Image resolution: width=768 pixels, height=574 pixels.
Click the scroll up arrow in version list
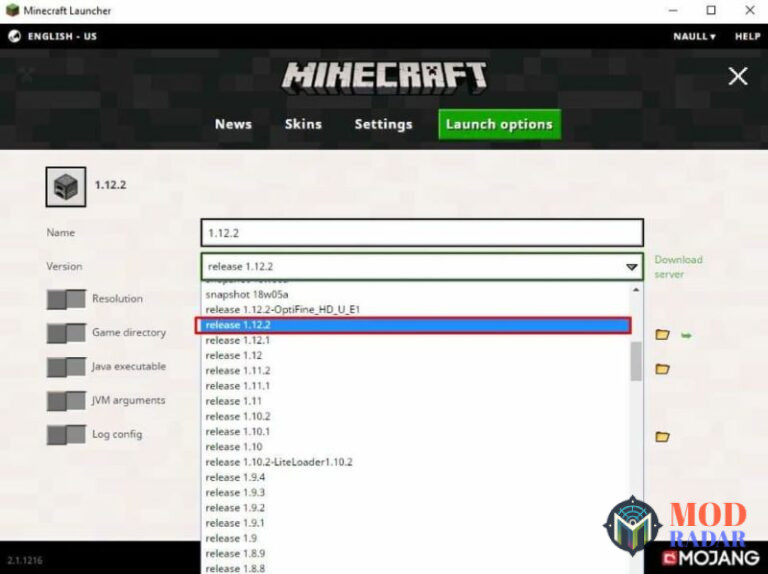click(x=636, y=290)
